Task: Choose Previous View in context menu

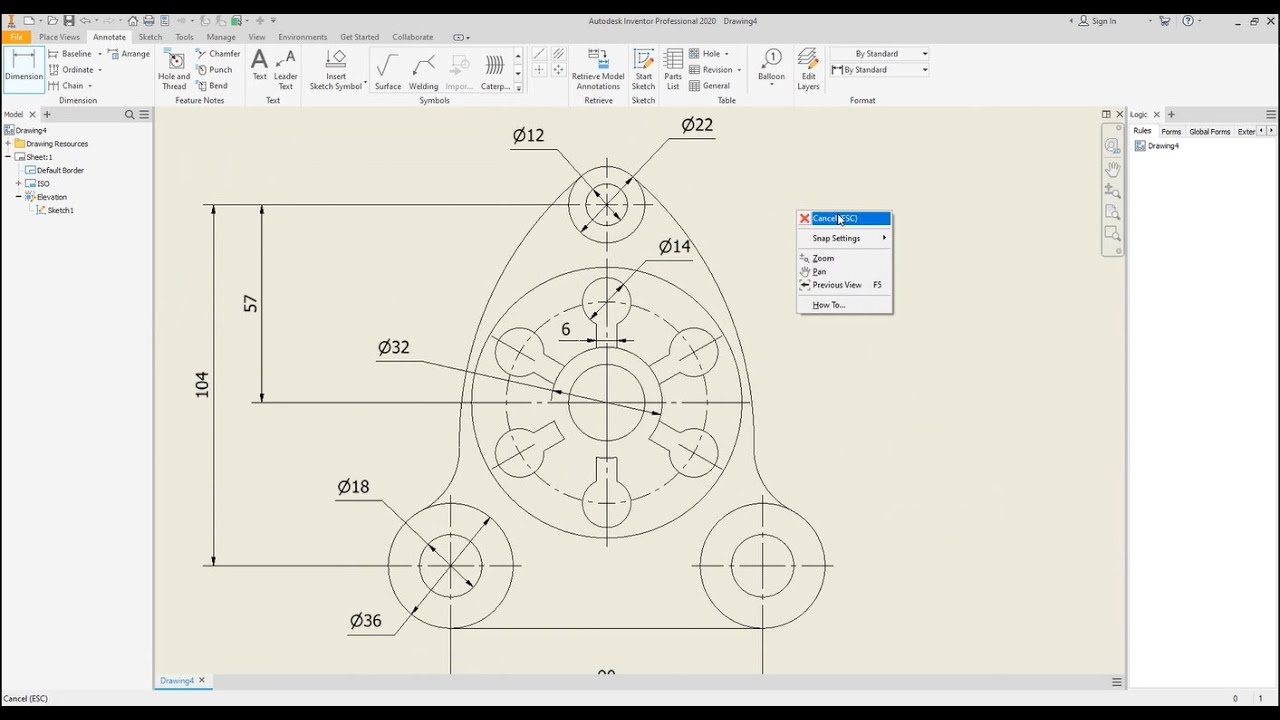Action: [x=843, y=285]
